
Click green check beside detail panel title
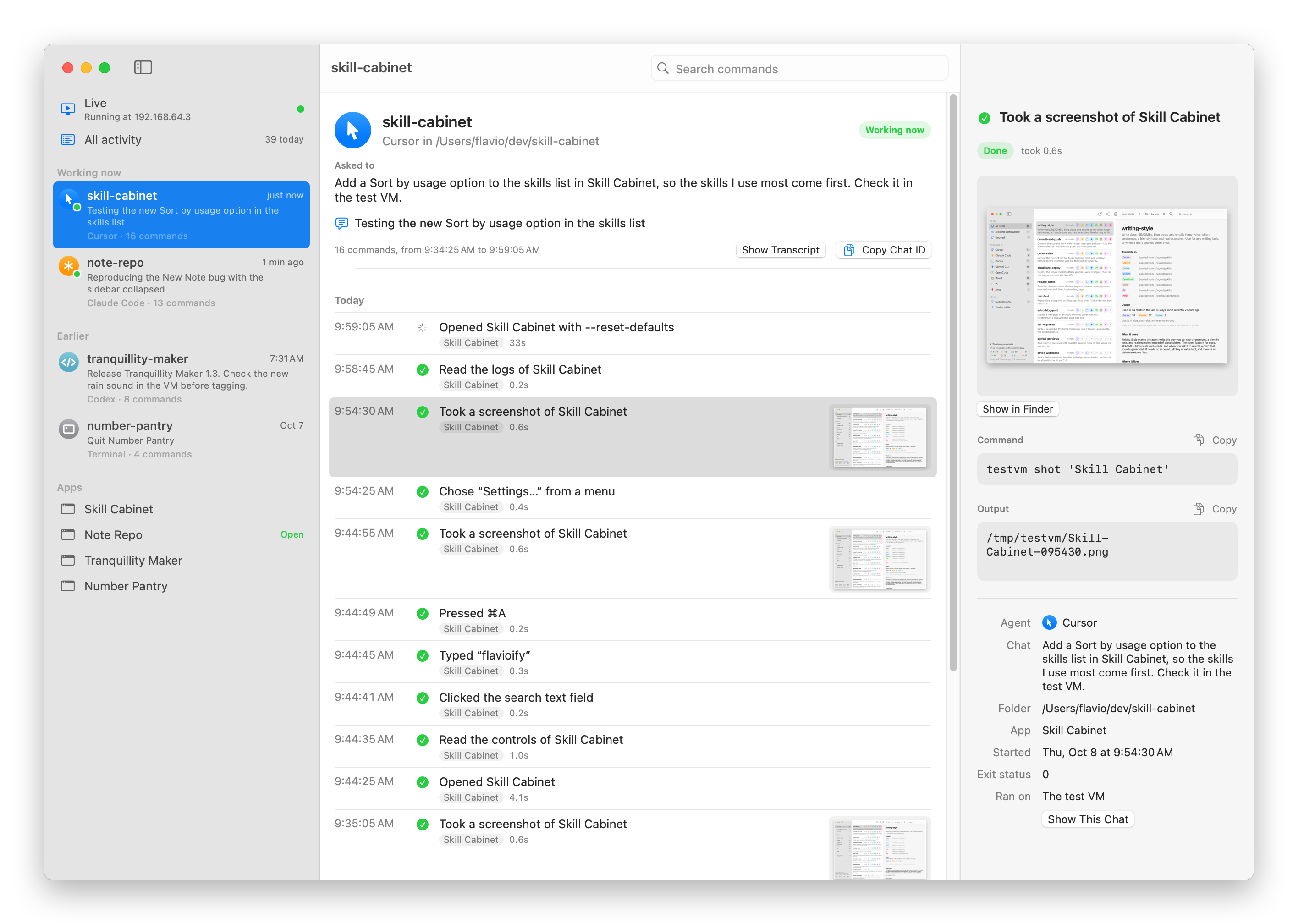984,118
